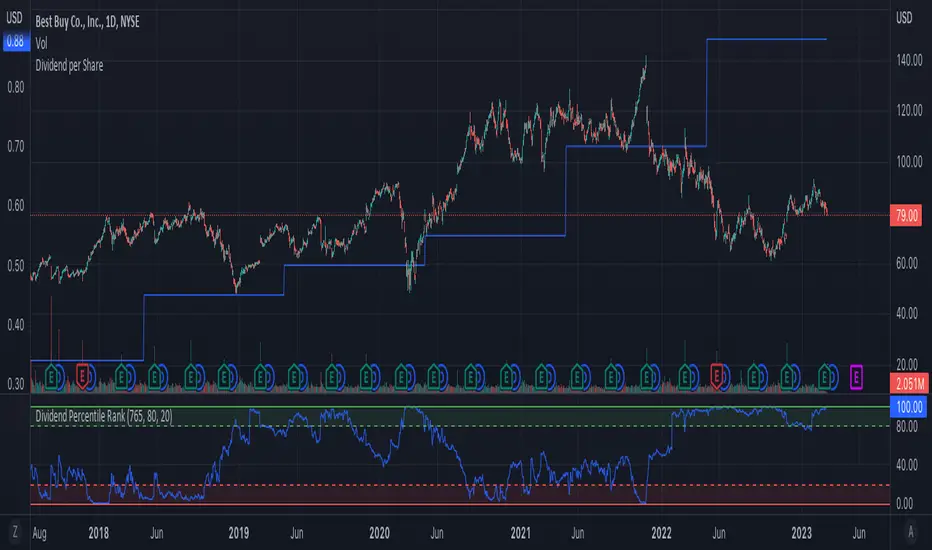Click the green earnings marker just before the purple one

point(824,377)
